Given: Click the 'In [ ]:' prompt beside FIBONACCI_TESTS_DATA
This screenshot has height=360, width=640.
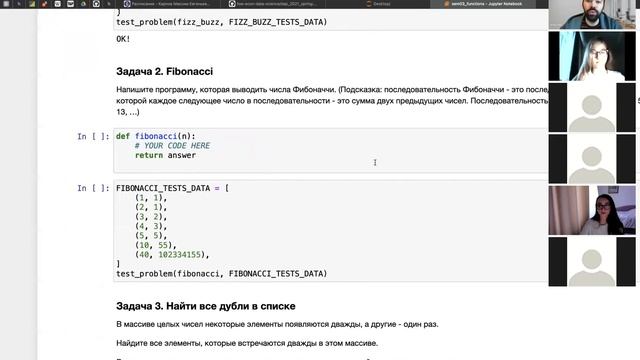Looking at the screenshot, I should coord(93,188).
